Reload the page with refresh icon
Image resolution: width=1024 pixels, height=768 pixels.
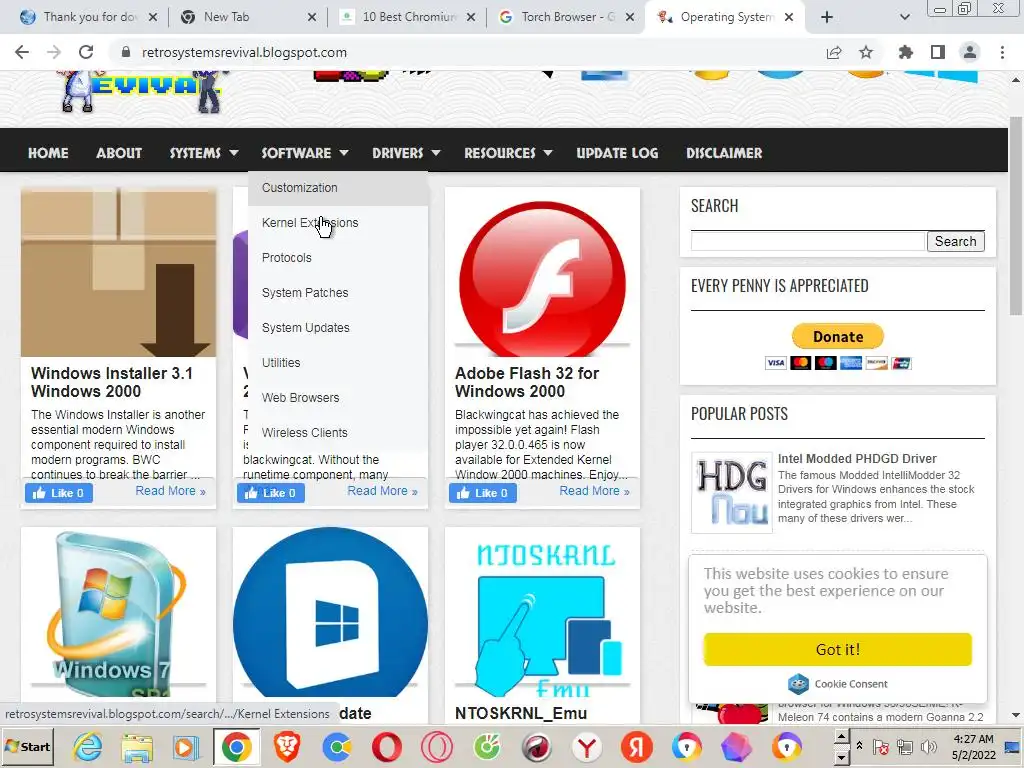tap(86, 52)
